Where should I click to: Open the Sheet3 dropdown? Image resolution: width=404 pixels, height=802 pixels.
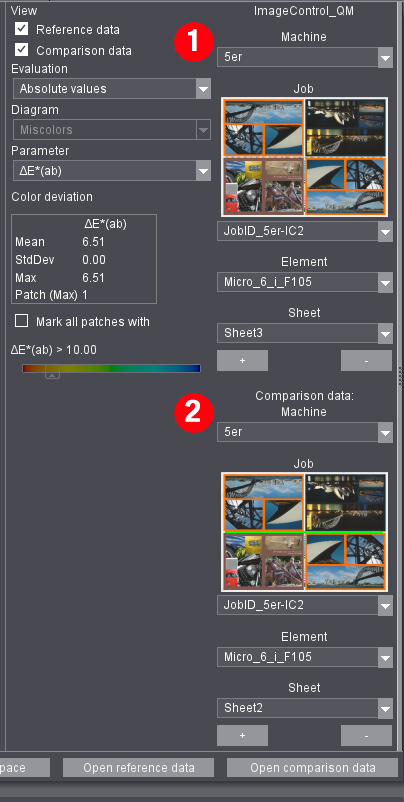[x=305, y=333]
